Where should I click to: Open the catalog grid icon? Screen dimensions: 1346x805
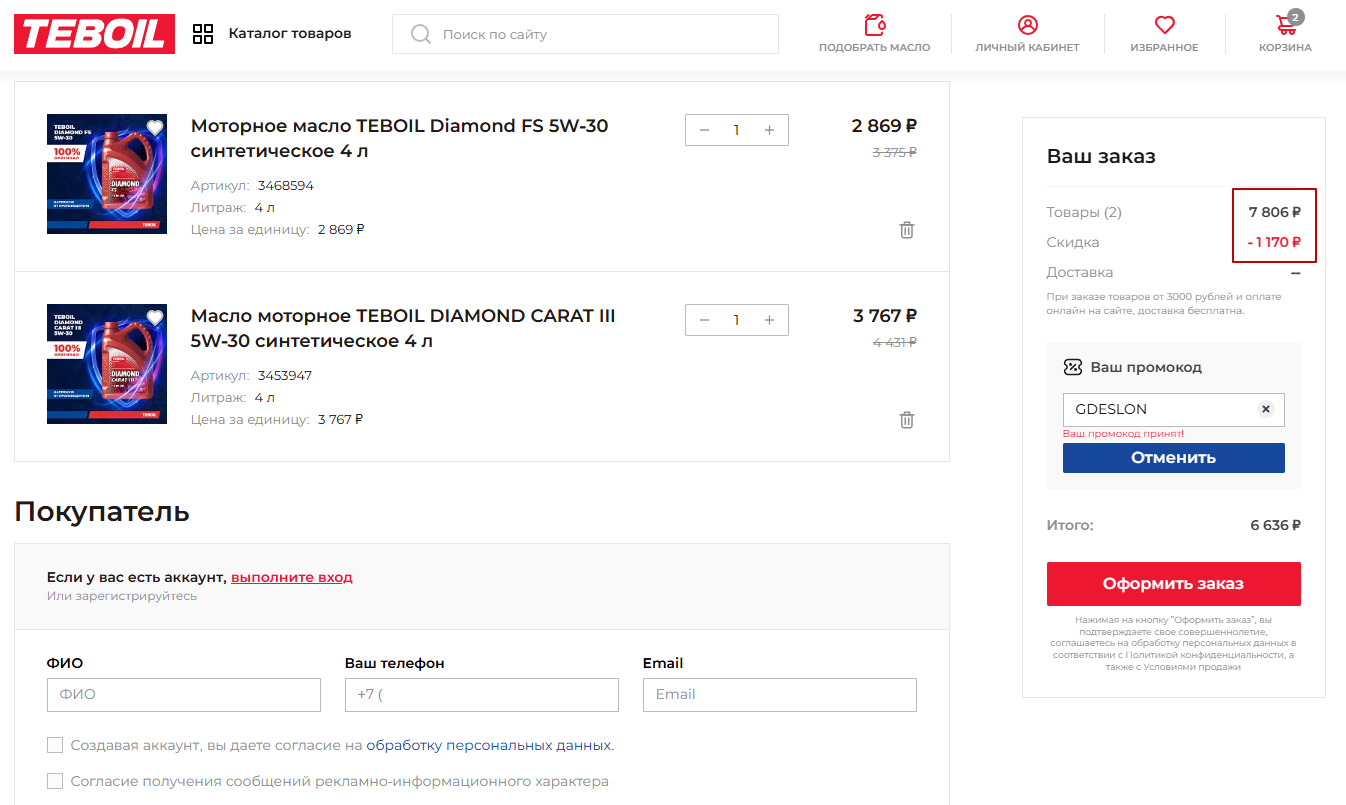tap(203, 34)
